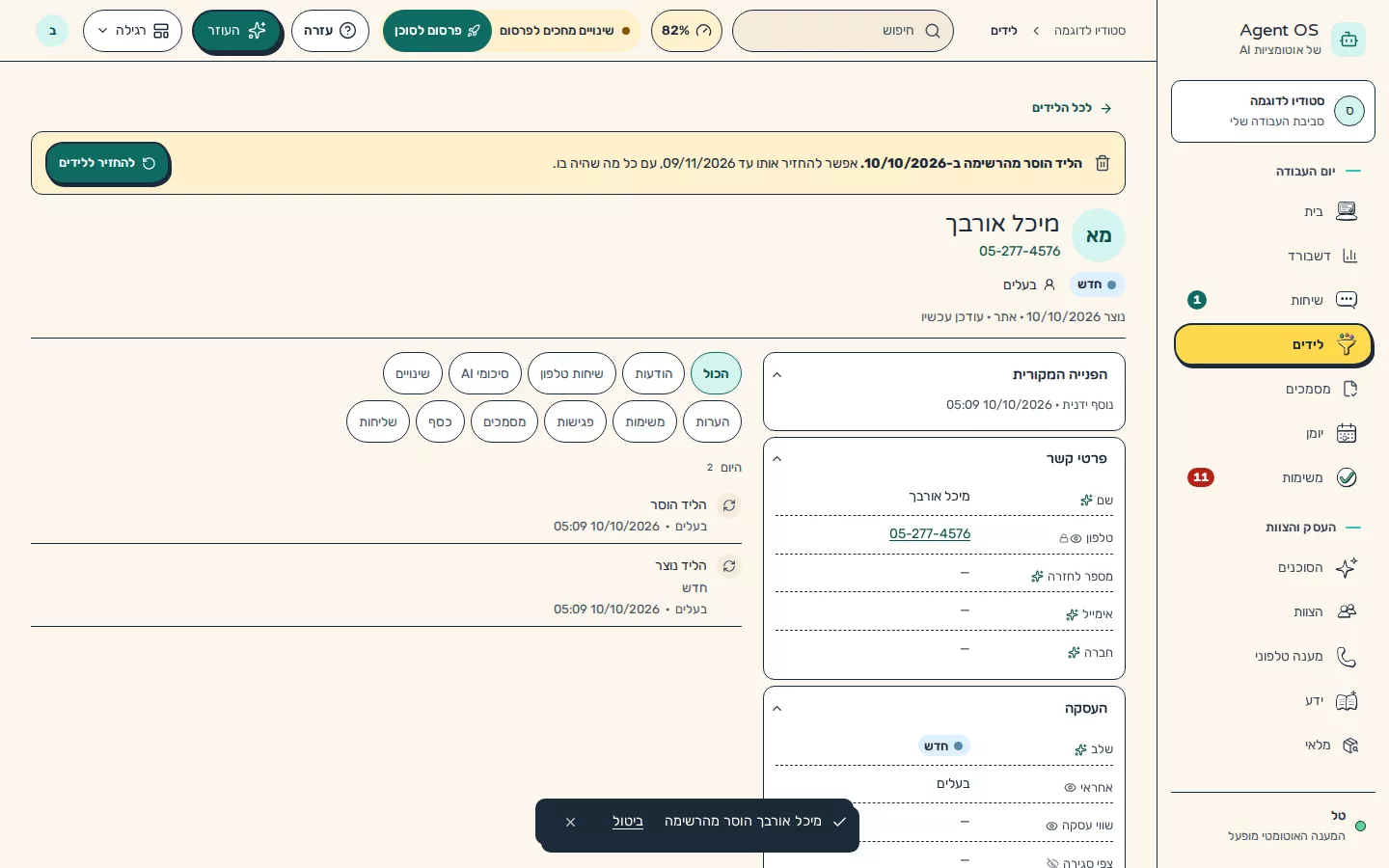This screenshot has height=868, width=1389.
Task: Open the הצוות people icon in sidebar
Action: pyautogui.click(x=1347, y=611)
